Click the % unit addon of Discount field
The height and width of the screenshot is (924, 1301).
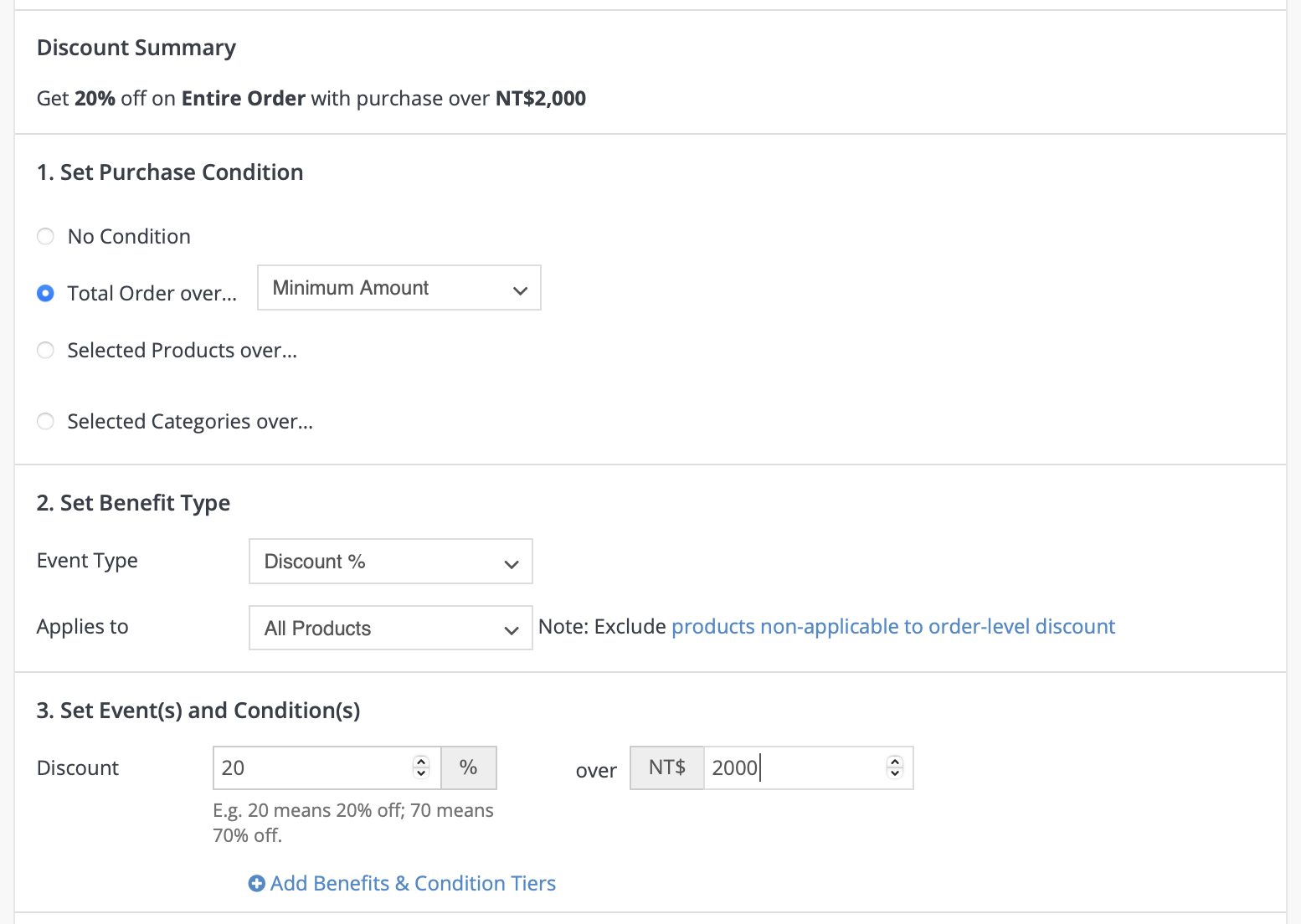[469, 767]
